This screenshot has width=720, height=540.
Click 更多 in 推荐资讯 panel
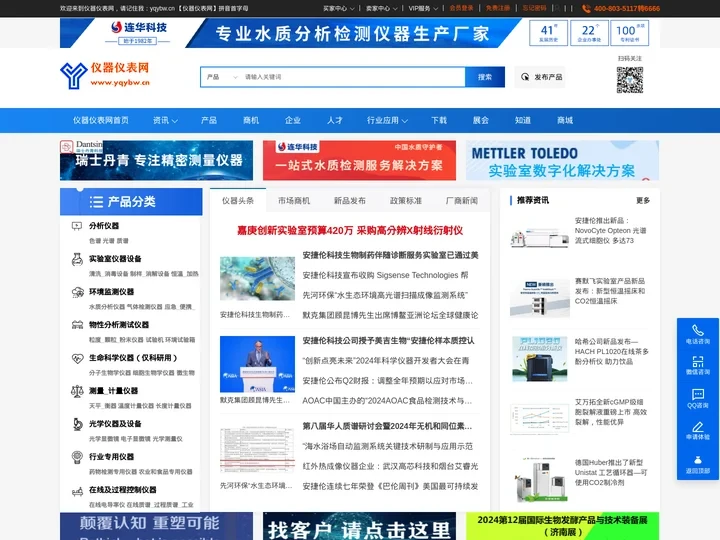point(642,201)
